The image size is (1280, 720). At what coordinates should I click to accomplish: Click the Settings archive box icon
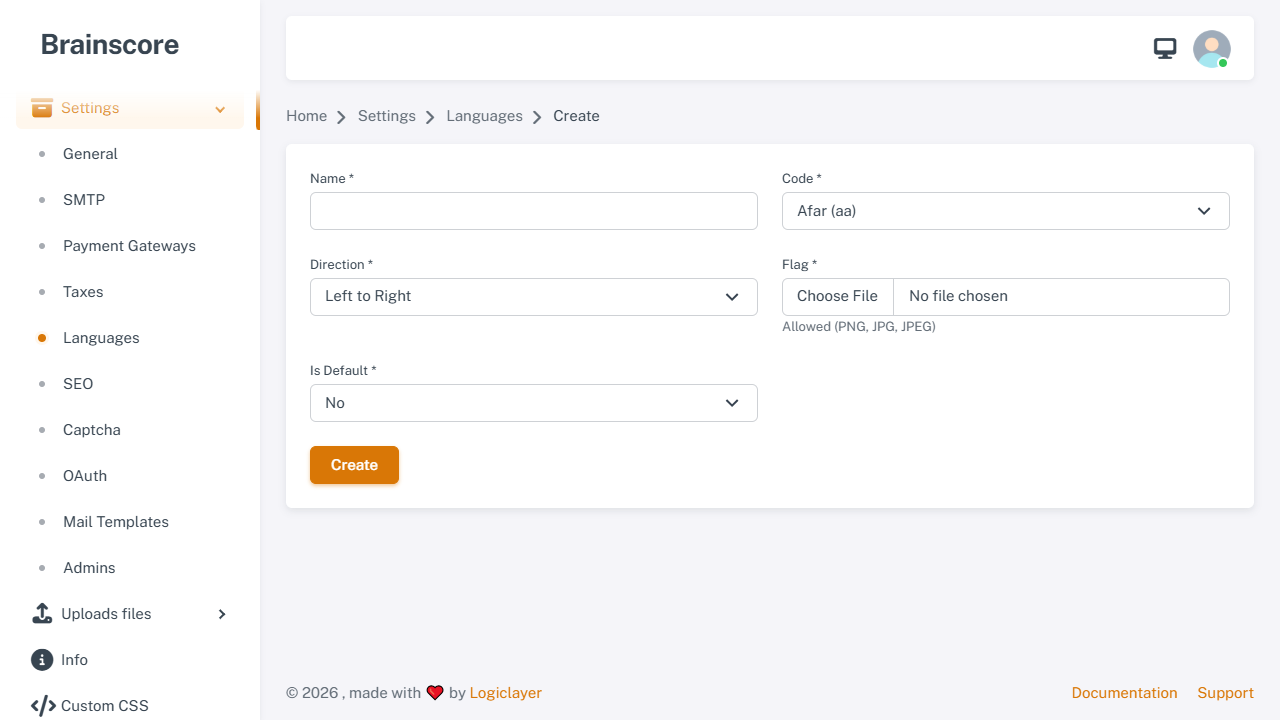pos(42,108)
